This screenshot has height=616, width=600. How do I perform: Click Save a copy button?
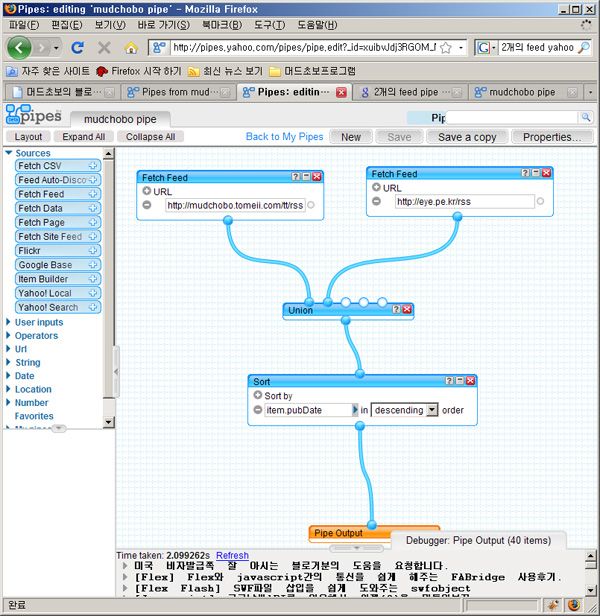click(467, 137)
